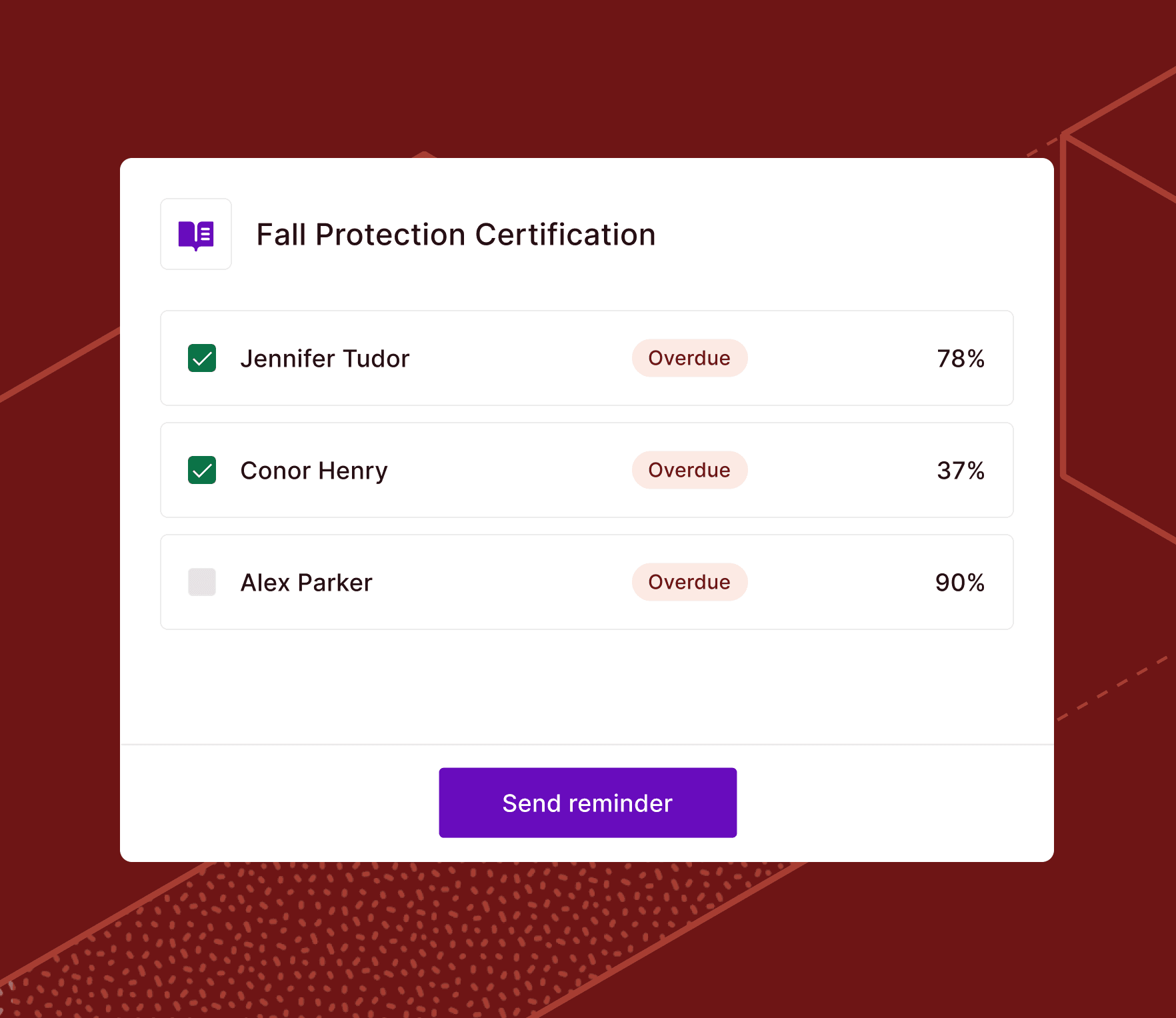1176x1018 pixels.
Task: Click the purple book course icon
Action: pyautogui.click(x=196, y=235)
